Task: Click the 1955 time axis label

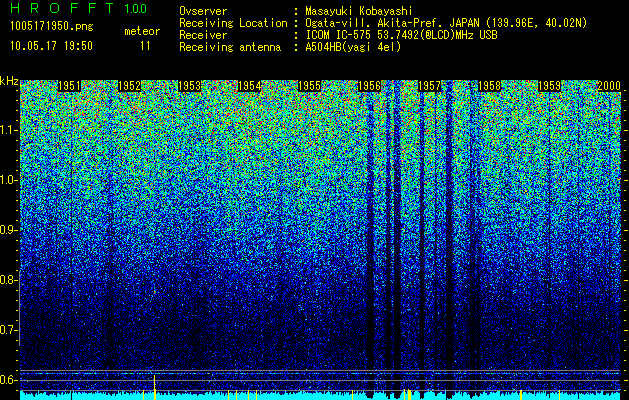Action: pos(310,86)
